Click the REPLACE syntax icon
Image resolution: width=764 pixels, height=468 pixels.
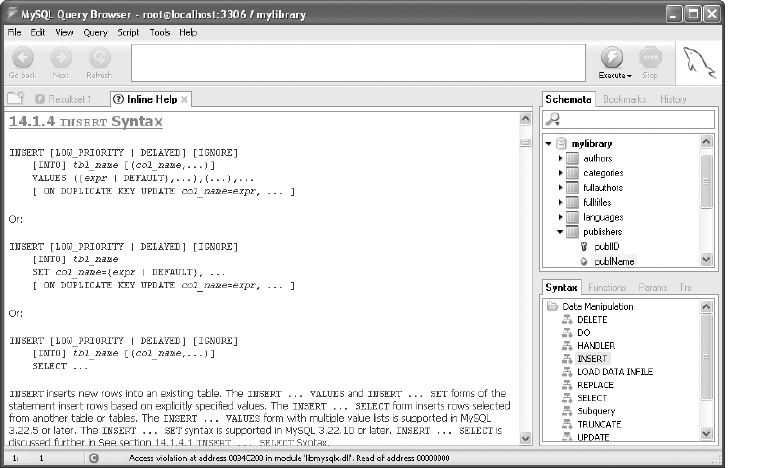pos(567,385)
